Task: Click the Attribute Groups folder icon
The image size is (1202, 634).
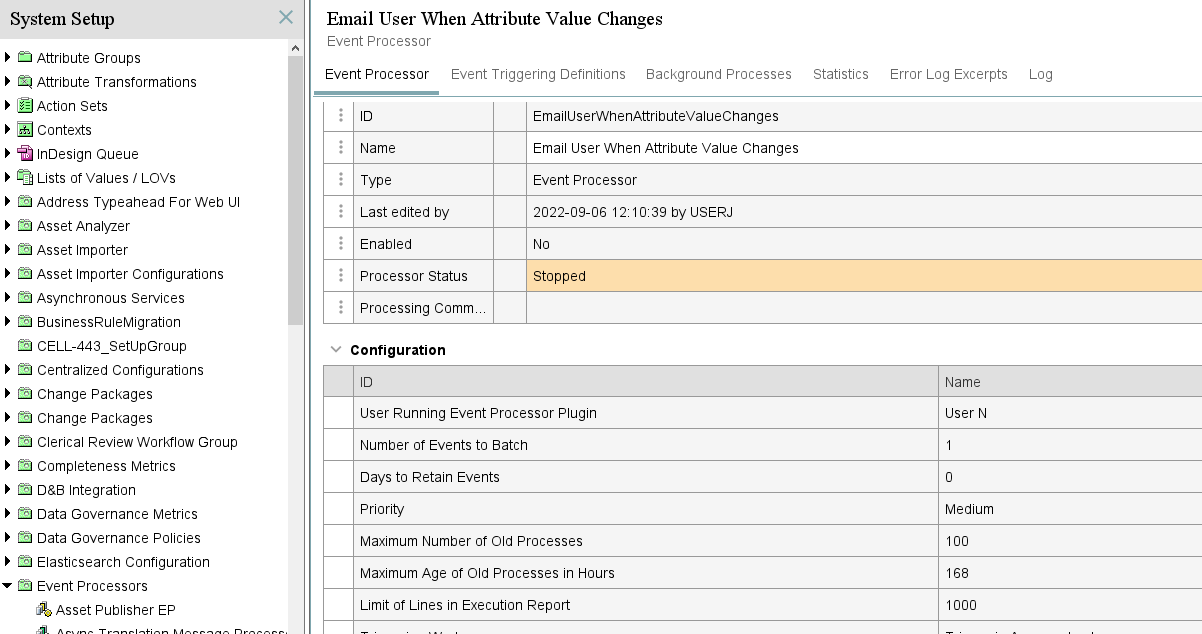Action: point(25,58)
